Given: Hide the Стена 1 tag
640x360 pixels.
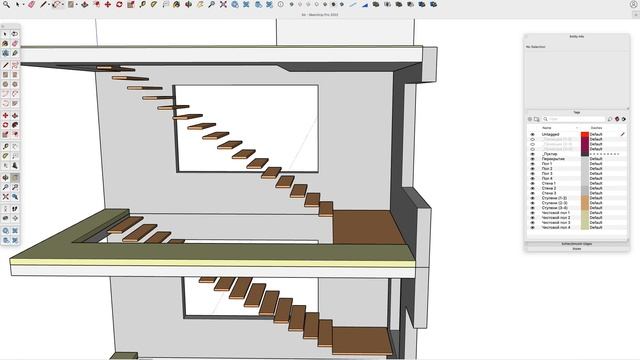Looking at the screenshot, I should [x=532, y=183].
